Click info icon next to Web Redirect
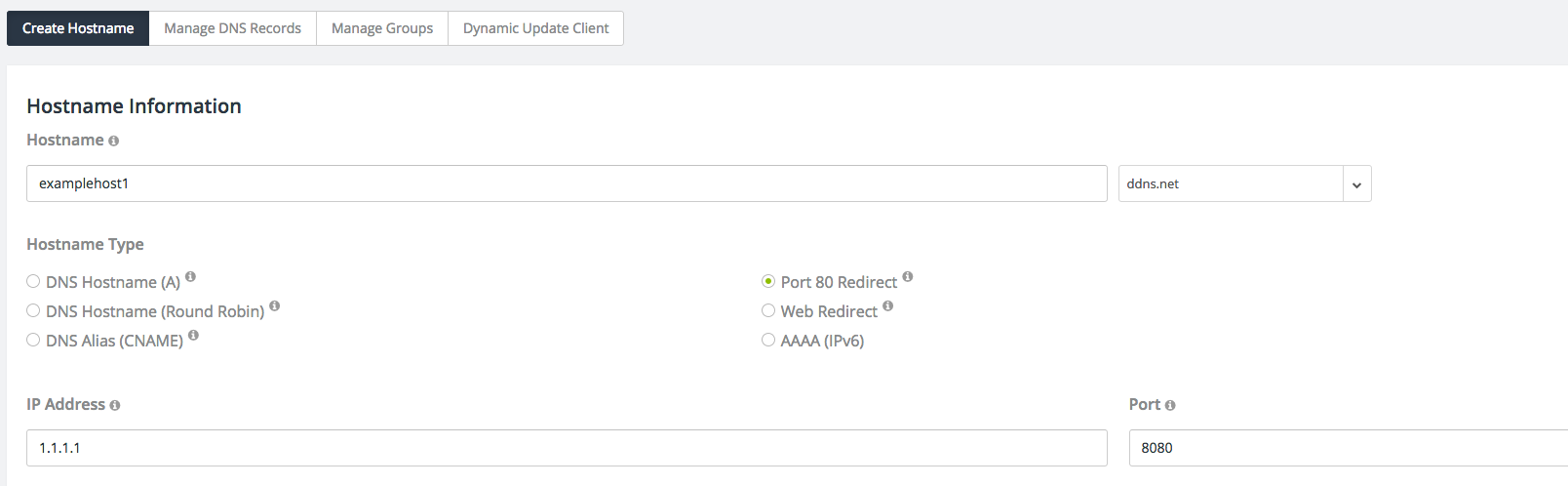 pos(887,306)
